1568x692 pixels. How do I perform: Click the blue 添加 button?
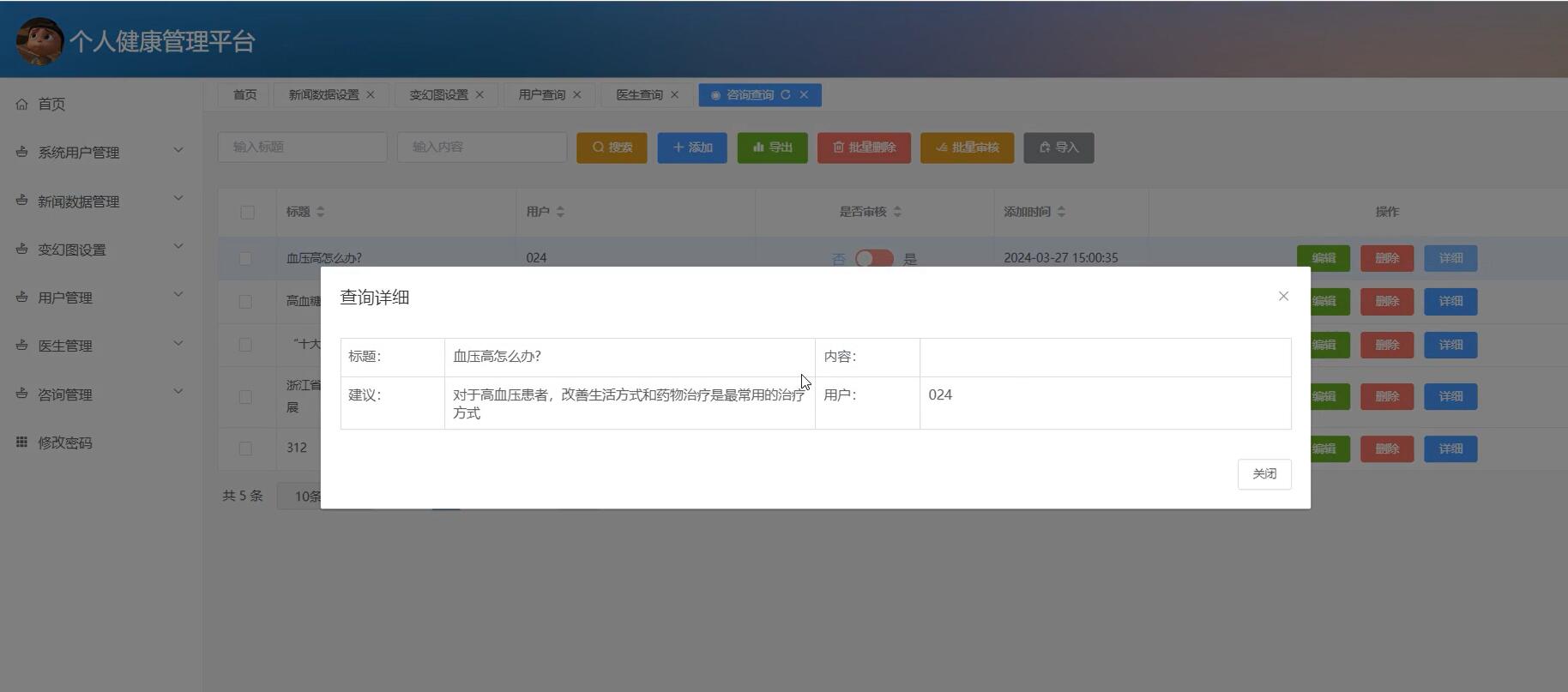click(692, 147)
